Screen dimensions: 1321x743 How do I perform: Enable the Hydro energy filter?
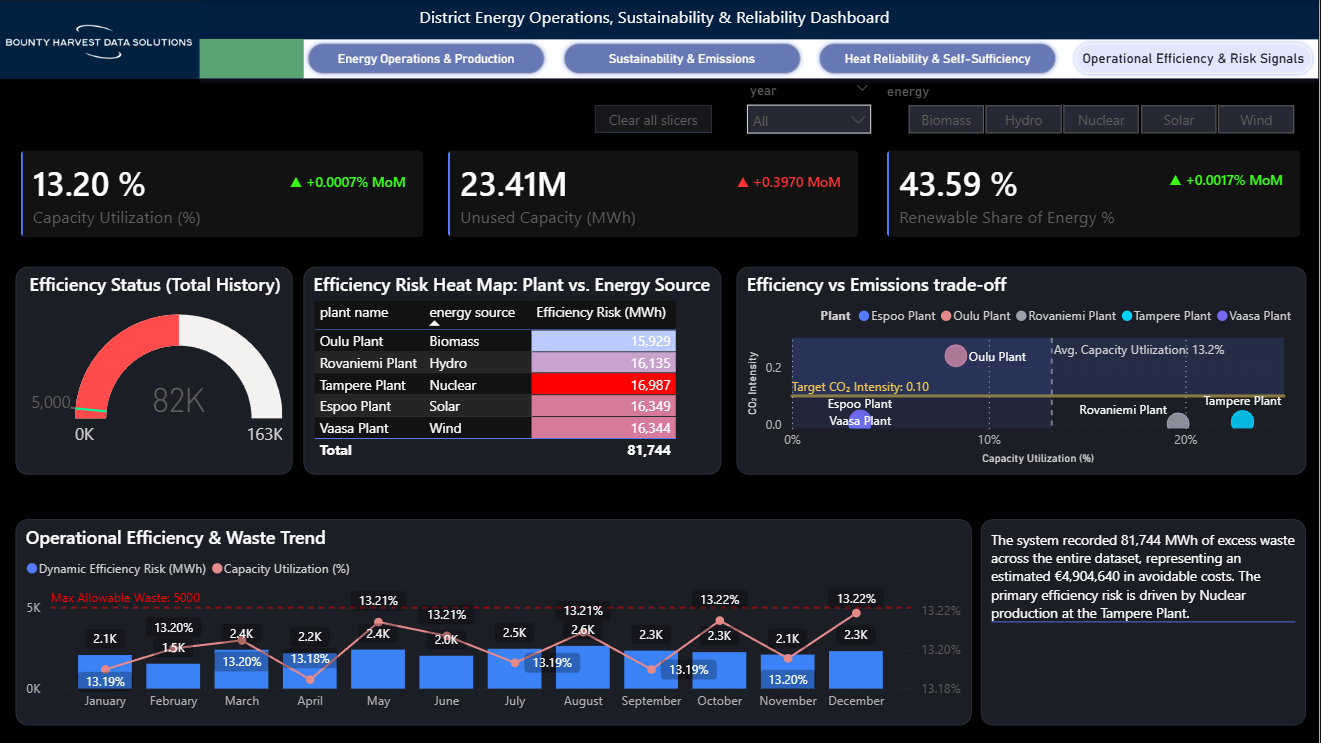[x=1023, y=119]
